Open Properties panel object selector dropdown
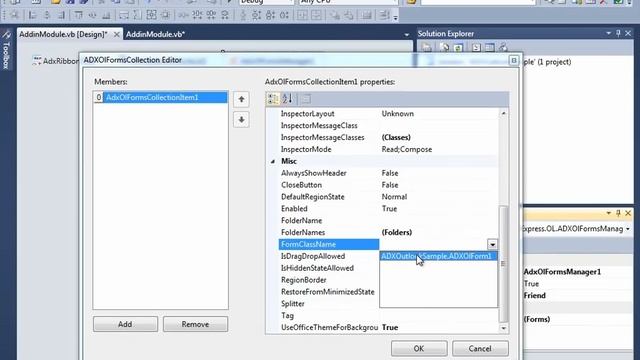 coord(628,229)
